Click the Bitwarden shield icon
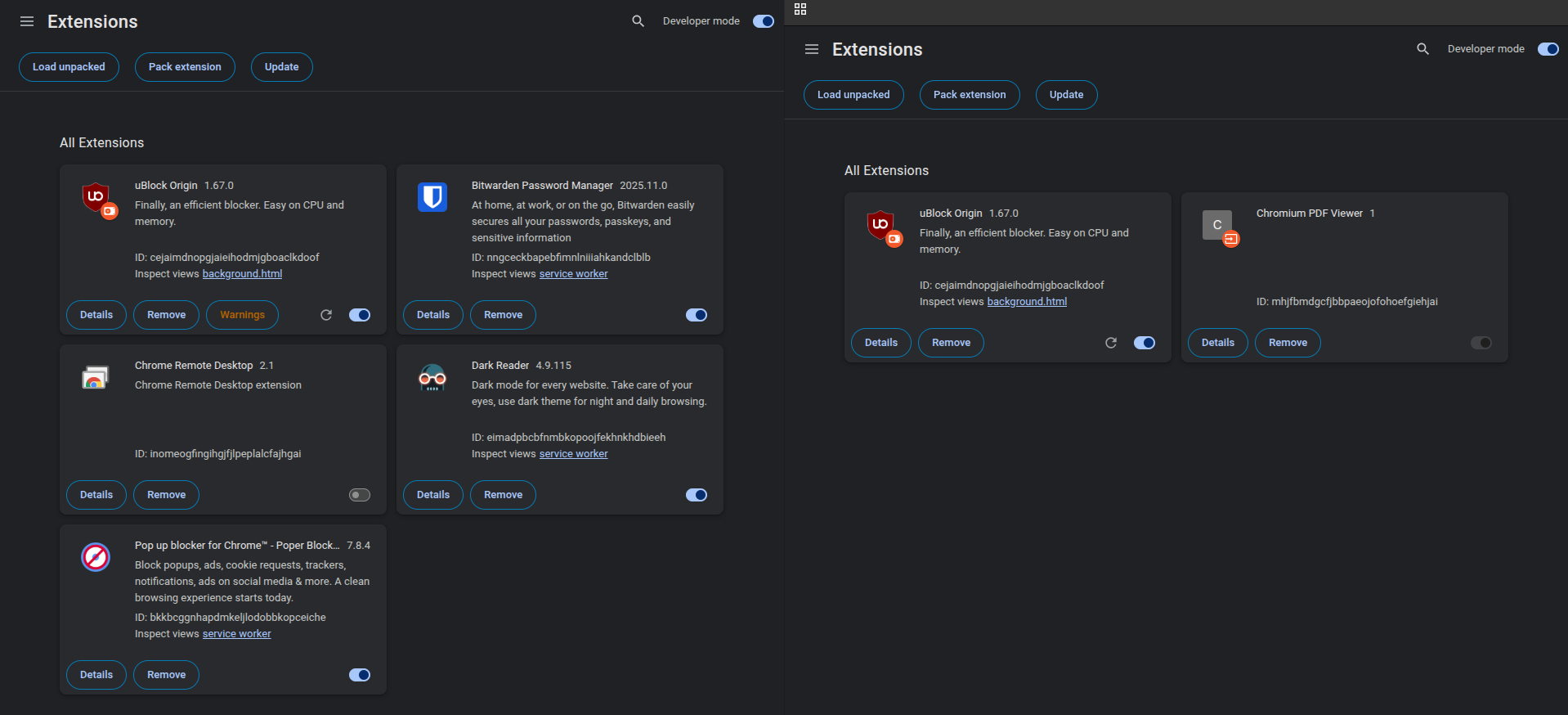This screenshot has height=715, width=1568. (432, 197)
